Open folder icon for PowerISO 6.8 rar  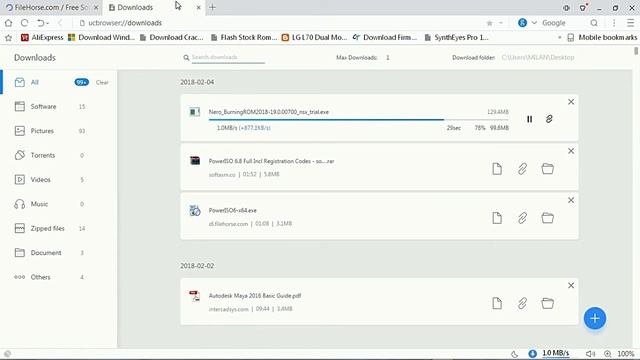[x=547, y=169]
